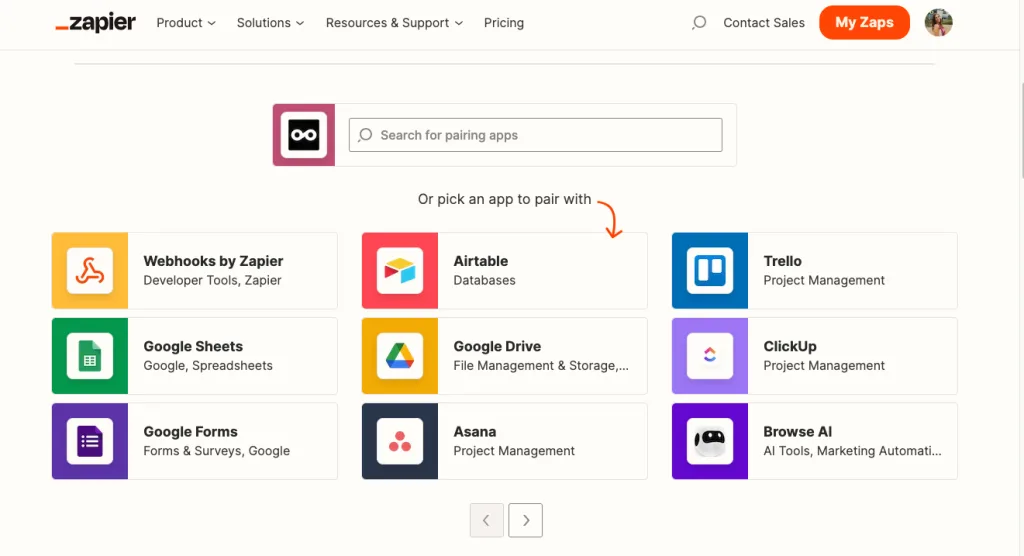Choose the Trello app icon
Screen dimensions: 1024x556
pyautogui.click(x=710, y=271)
